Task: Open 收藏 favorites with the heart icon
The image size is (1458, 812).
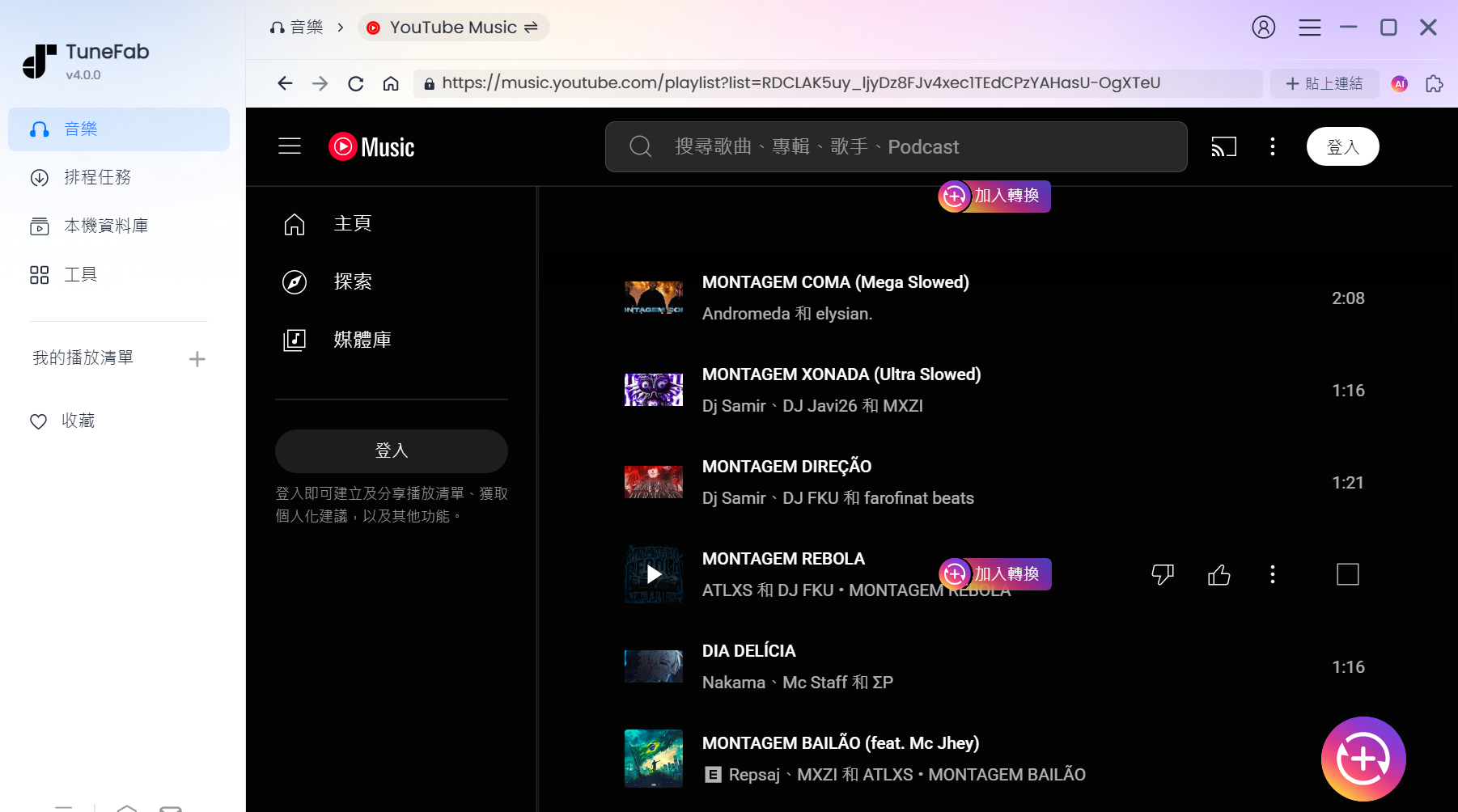Action: 78,421
